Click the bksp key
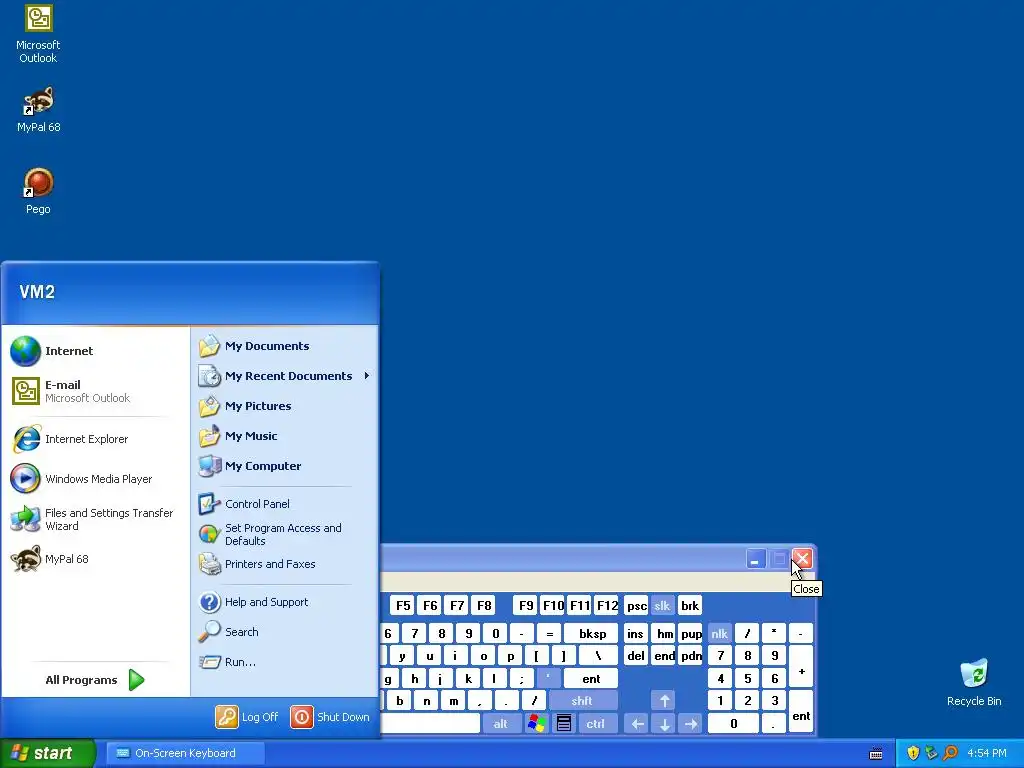 (x=592, y=633)
